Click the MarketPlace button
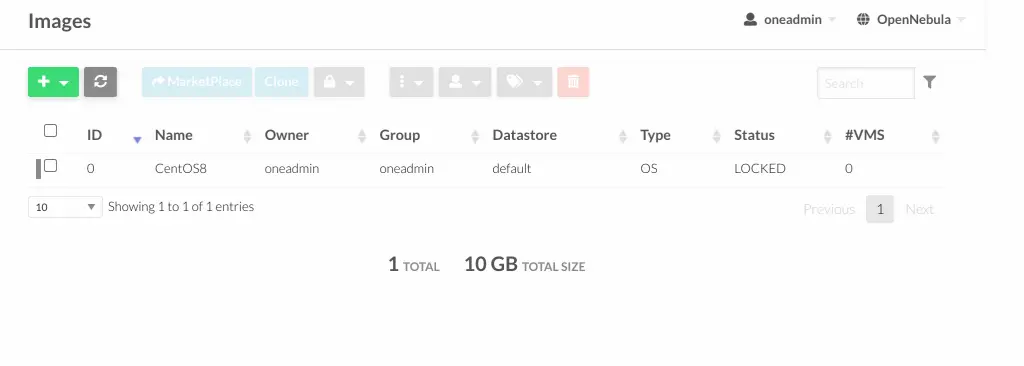Image resolution: width=1024 pixels, height=366 pixels. click(x=197, y=82)
